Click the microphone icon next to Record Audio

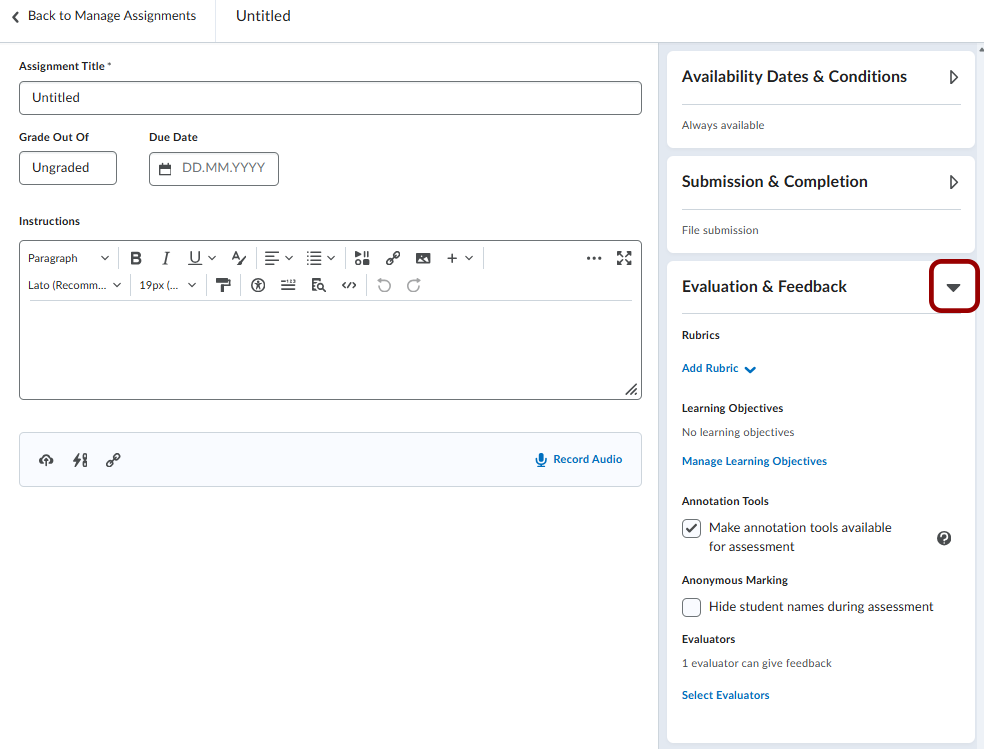(x=541, y=460)
